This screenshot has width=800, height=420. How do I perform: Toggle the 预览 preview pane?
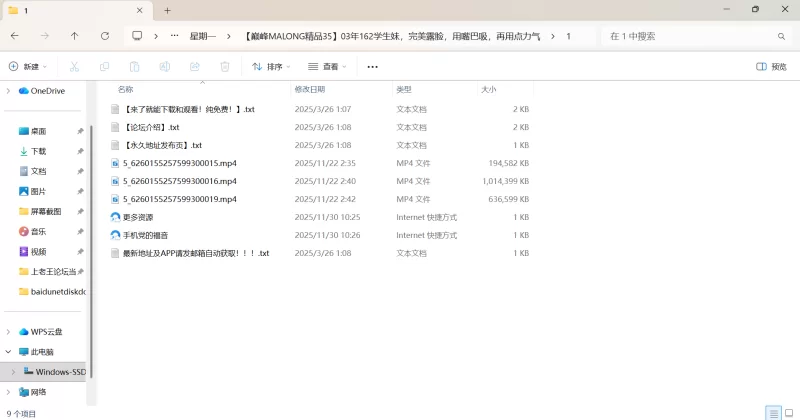pos(771,67)
